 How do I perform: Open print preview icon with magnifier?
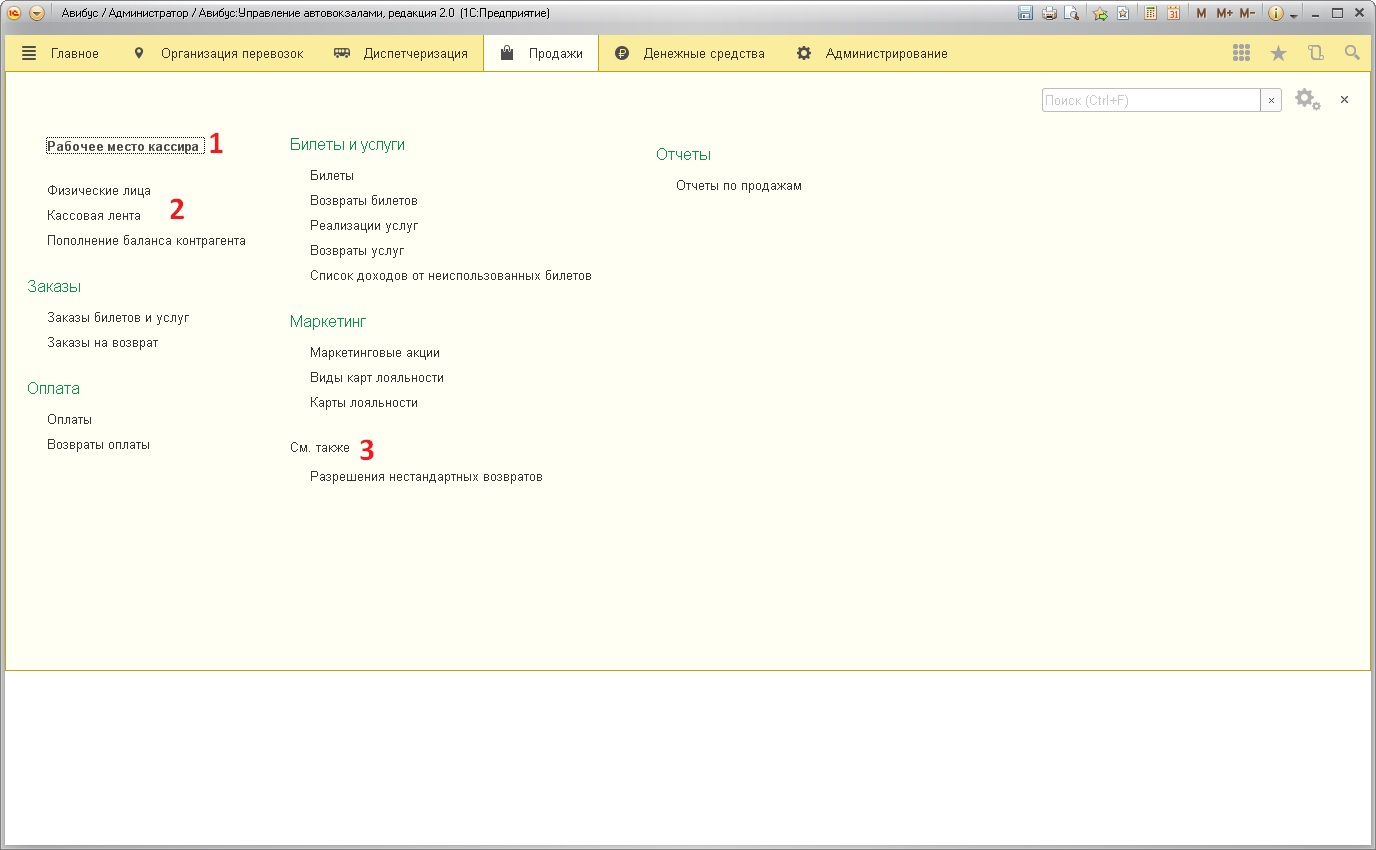(x=1072, y=14)
